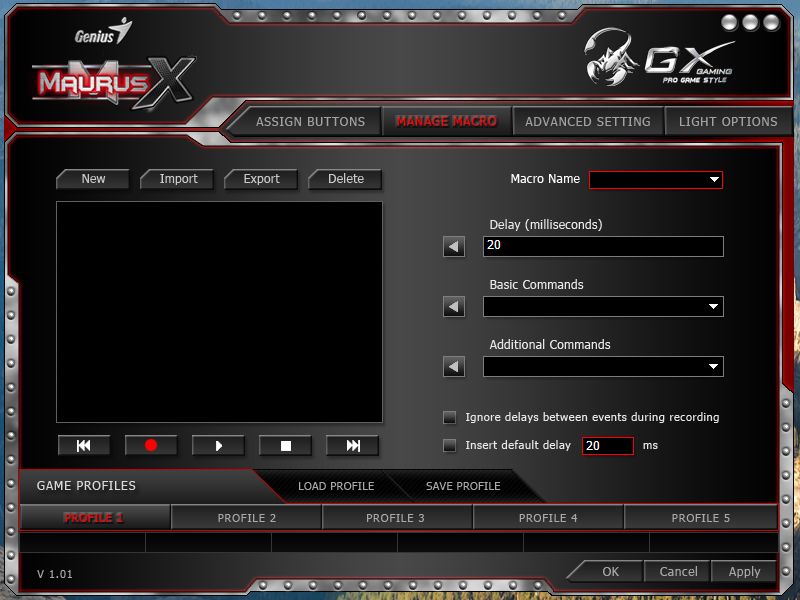The image size is (800, 600).
Task: Start recording macro with red record button
Action: point(151,445)
